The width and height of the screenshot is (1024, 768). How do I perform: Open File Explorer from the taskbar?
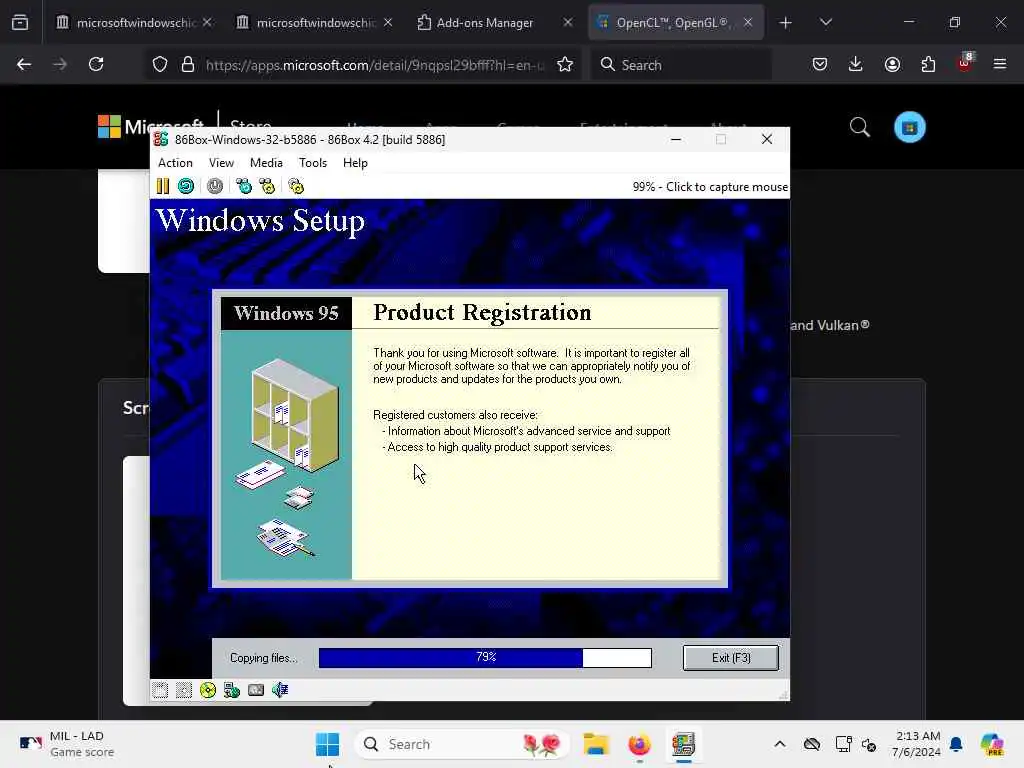pyautogui.click(x=596, y=744)
